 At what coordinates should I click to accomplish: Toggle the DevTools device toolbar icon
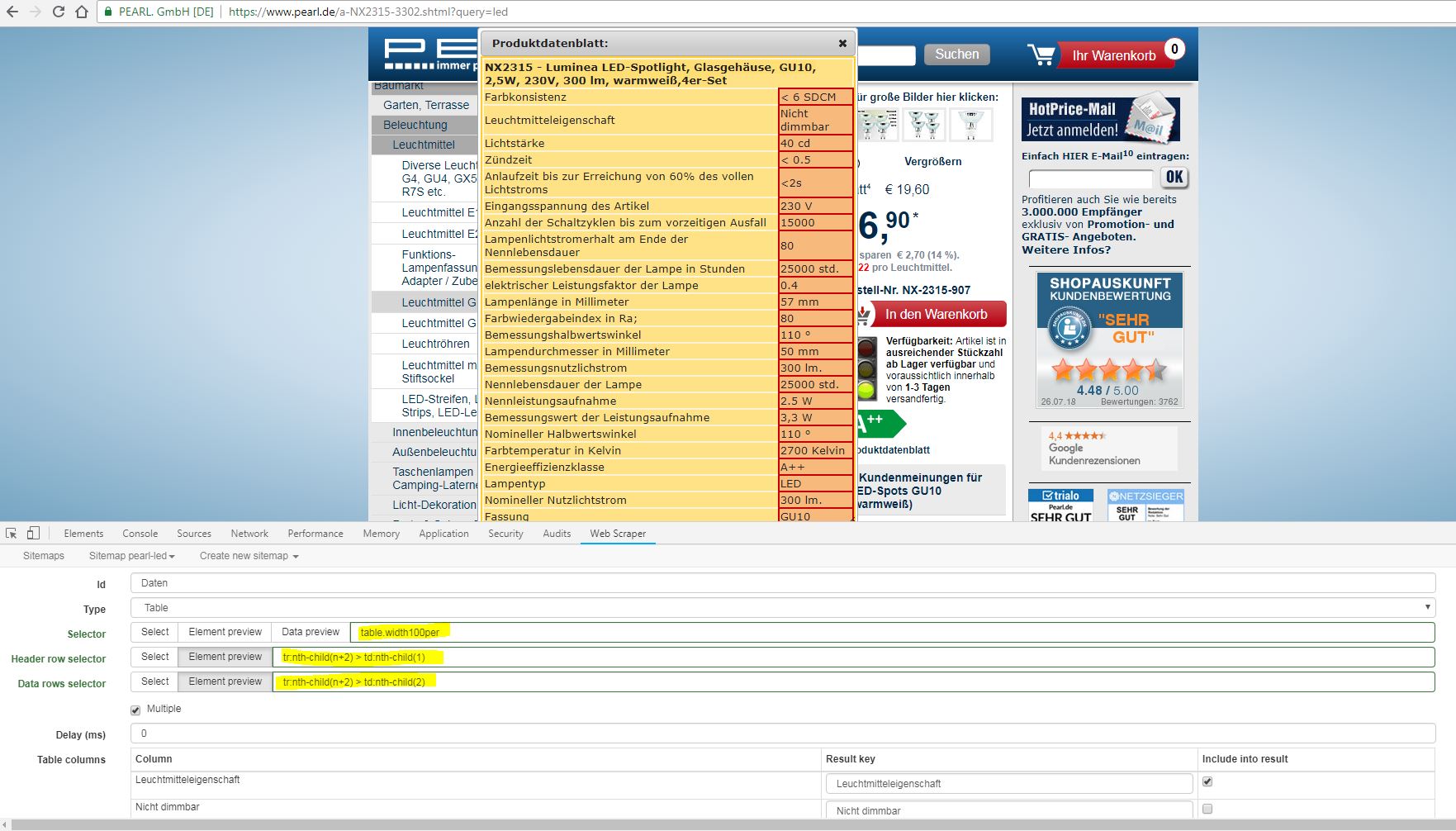(x=33, y=534)
